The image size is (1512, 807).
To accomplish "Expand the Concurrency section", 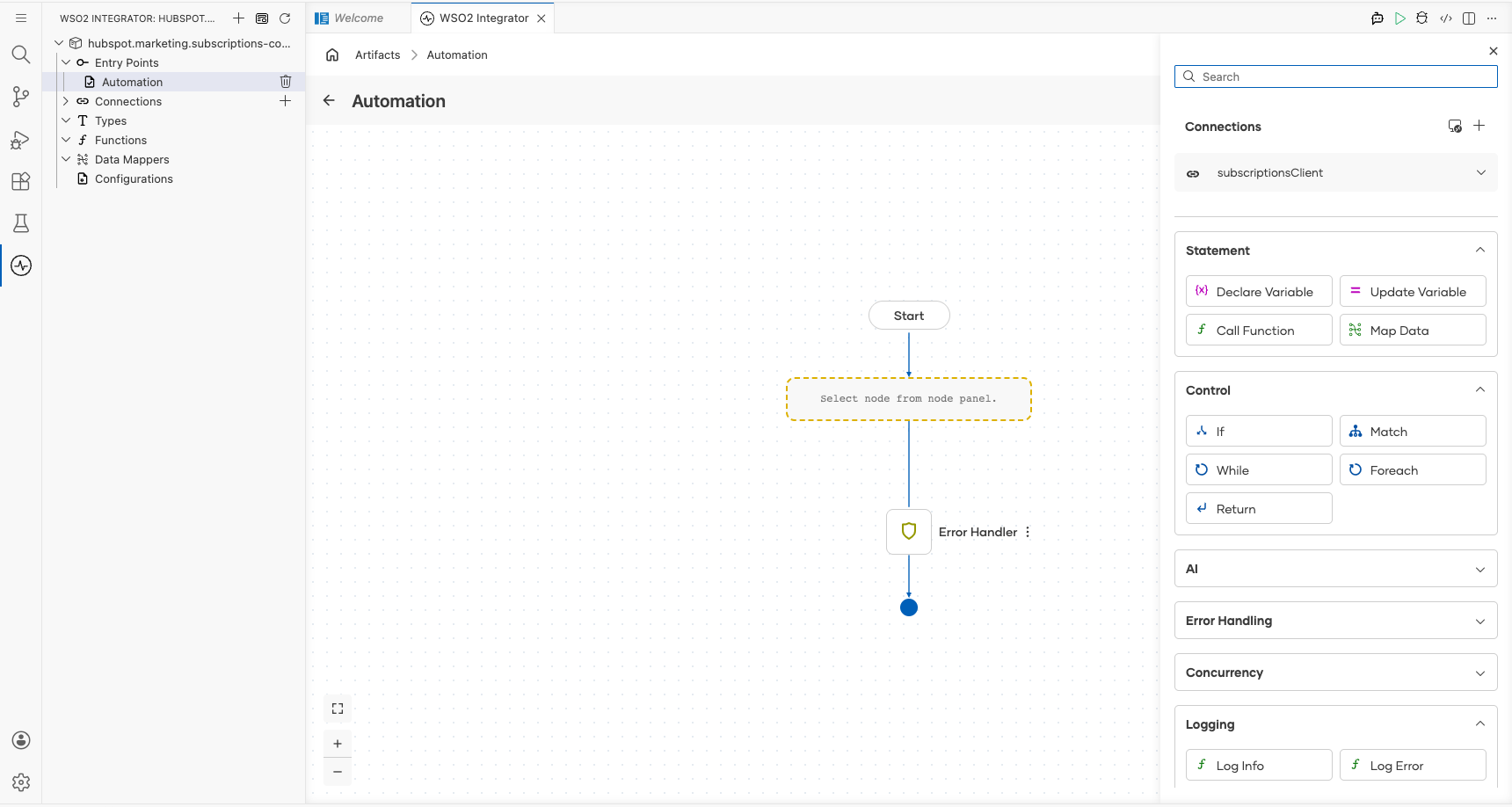I will 1480,672.
